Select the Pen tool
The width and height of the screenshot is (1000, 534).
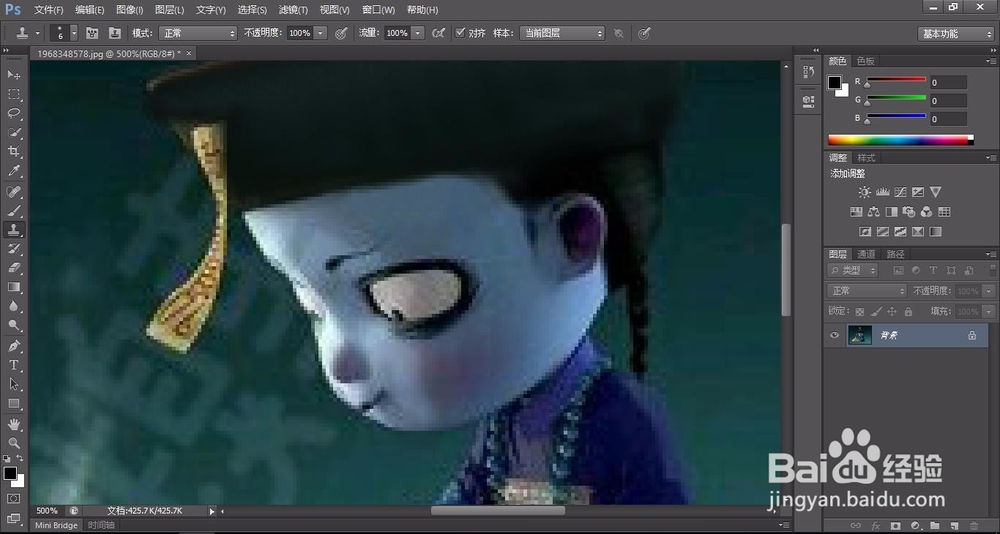[13, 346]
